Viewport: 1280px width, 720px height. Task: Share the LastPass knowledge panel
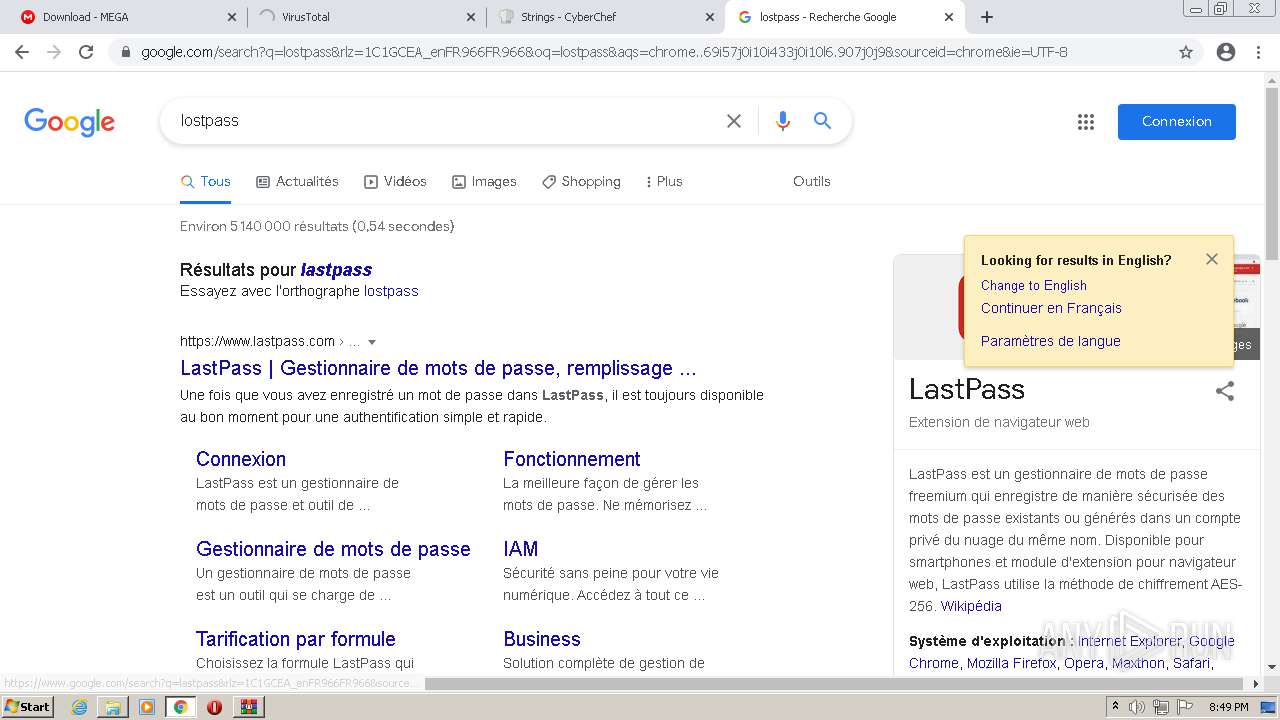1225,391
